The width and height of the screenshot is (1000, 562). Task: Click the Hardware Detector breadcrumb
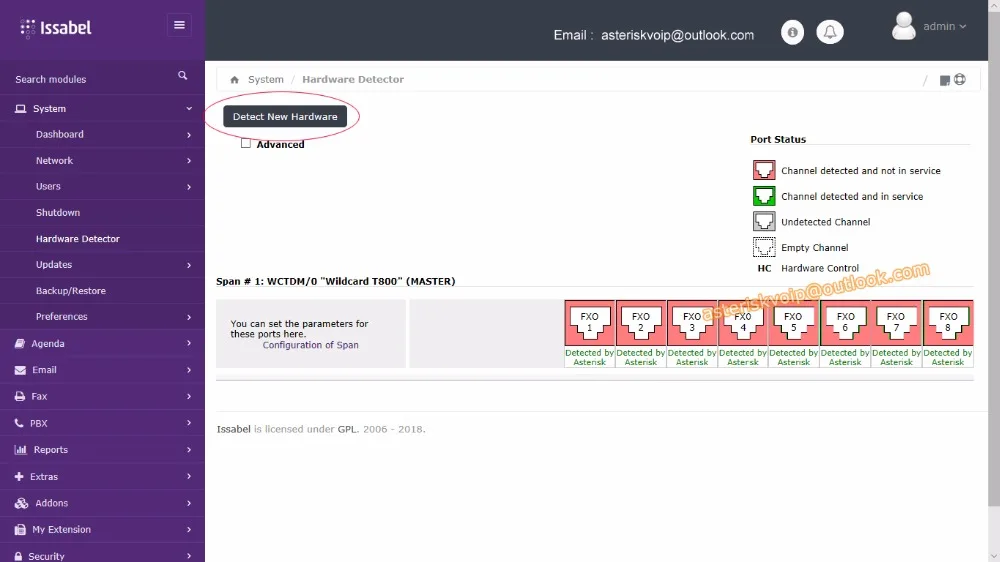353,80
